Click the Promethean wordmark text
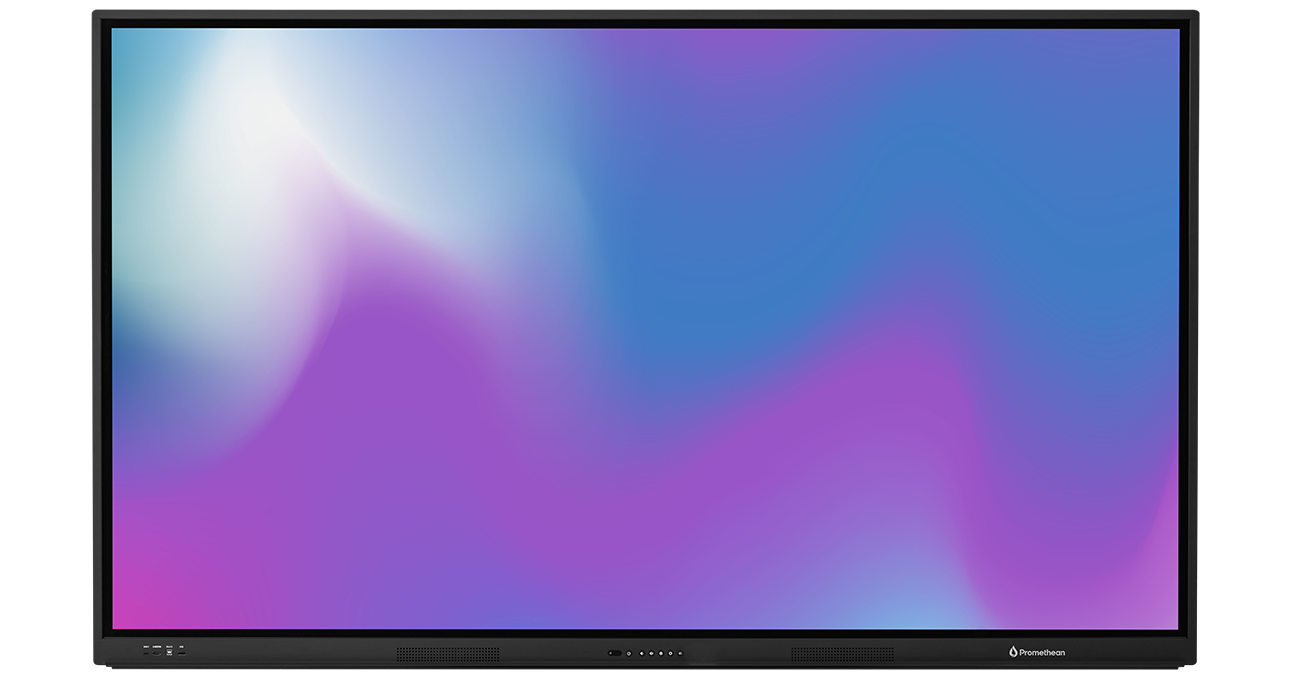 [x=1042, y=653]
